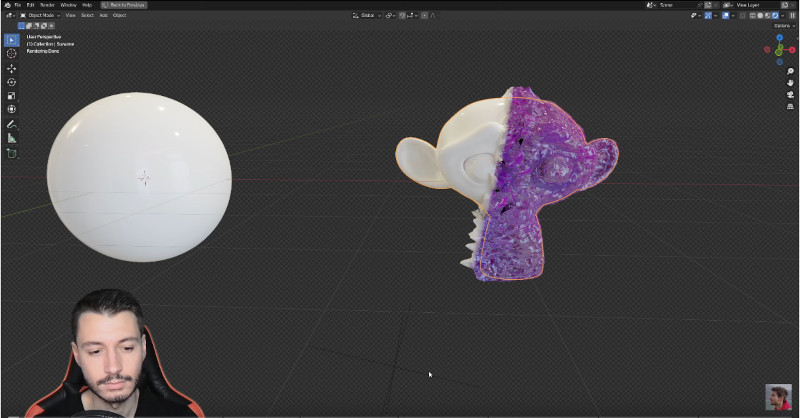Edit the Scene name field

[676, 5]
